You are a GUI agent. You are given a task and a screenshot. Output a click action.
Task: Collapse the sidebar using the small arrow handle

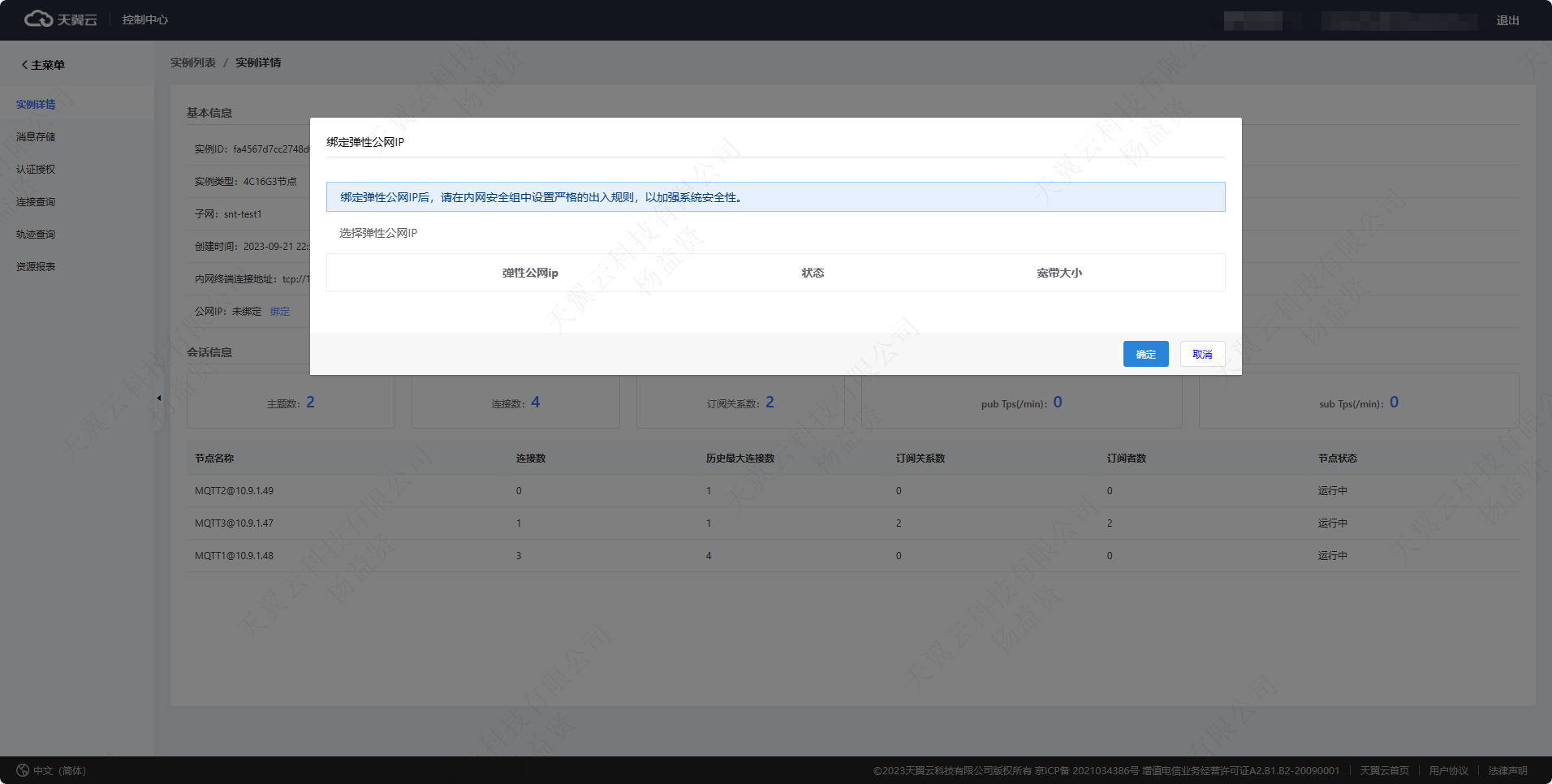(158, 398)
